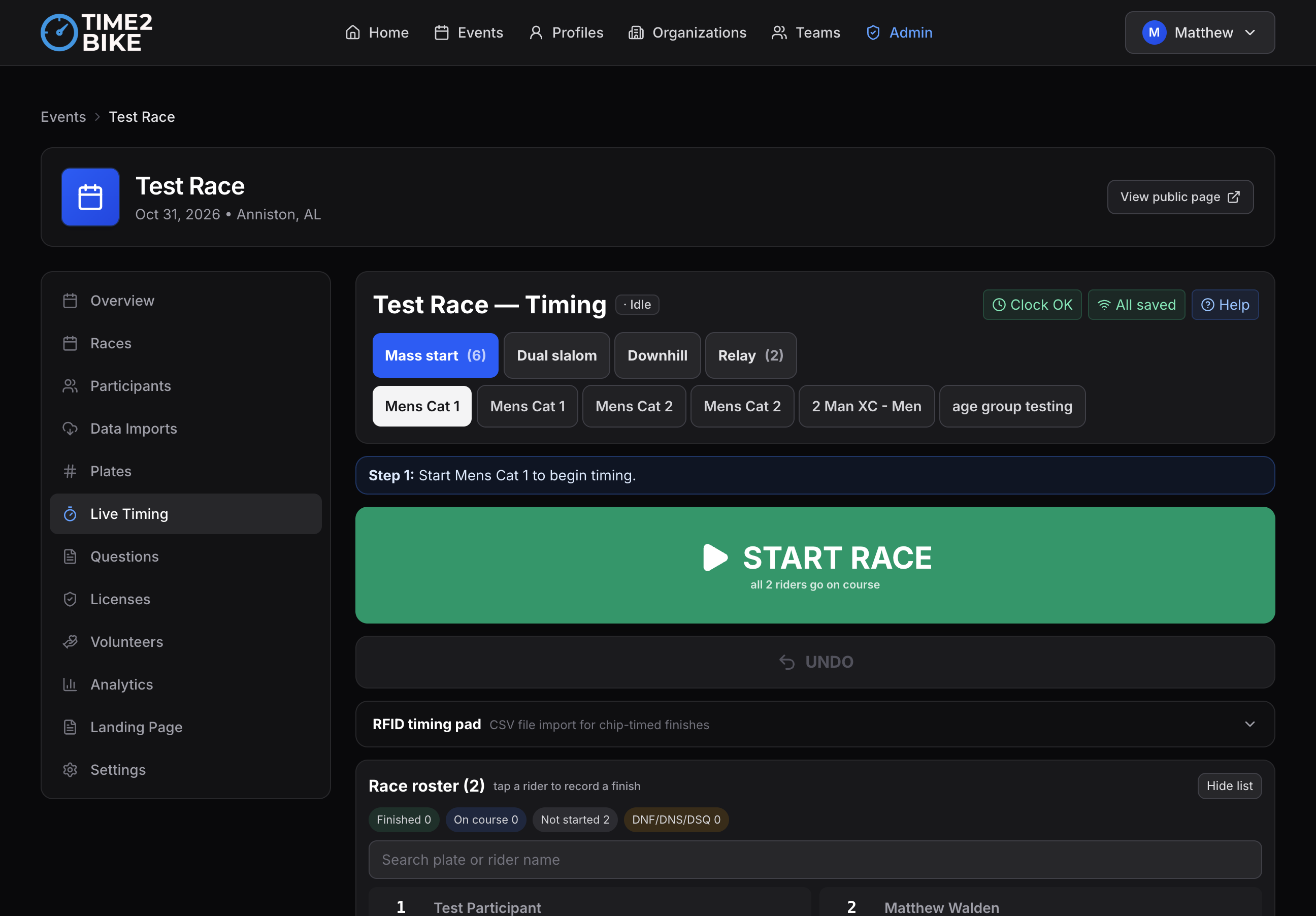Viewport: 1316px width, 916px height.
Task: Click the blue calendar event icon
Action: pos(90,197)
